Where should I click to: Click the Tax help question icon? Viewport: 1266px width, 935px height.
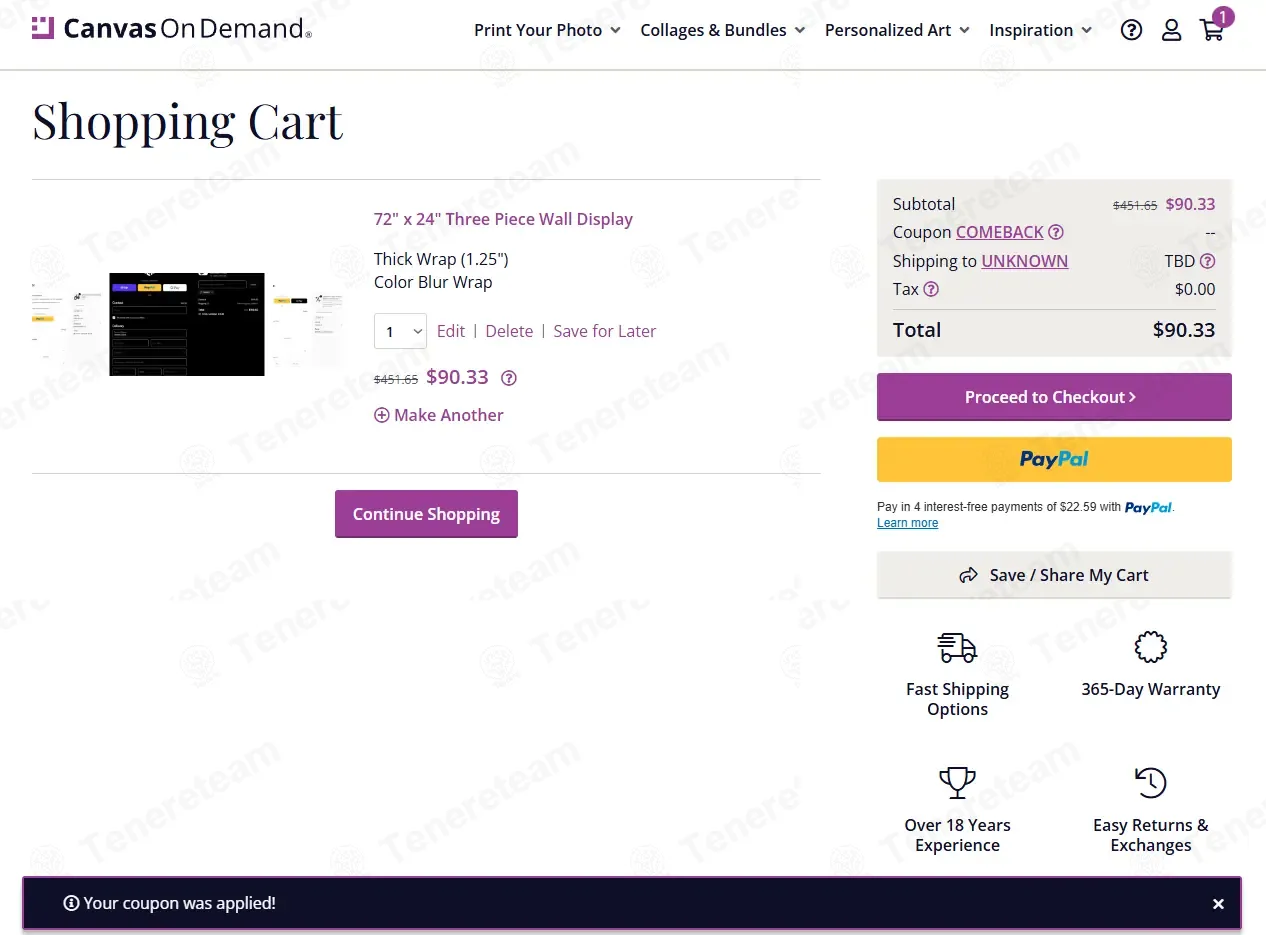pyautogui.click(x=931, y=289)
